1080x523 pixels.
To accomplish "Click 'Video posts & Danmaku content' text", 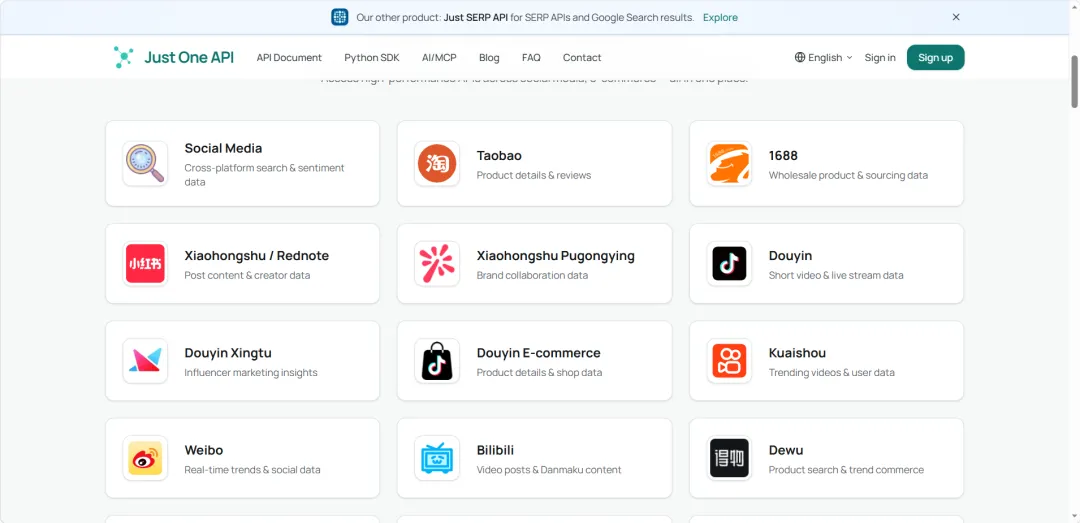I will pyautogui.click(x=549, y=469).
